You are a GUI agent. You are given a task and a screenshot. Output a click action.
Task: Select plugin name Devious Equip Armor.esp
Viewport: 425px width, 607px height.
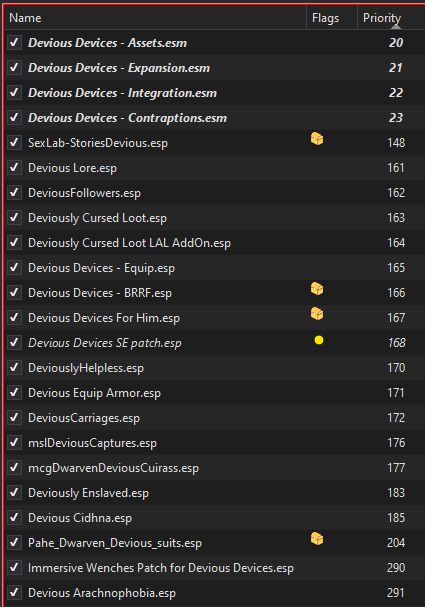pyautogui.click(x=94, y=393)
